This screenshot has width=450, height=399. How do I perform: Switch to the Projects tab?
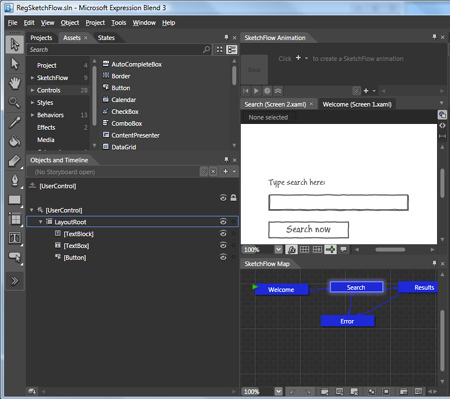coord(41,38)
